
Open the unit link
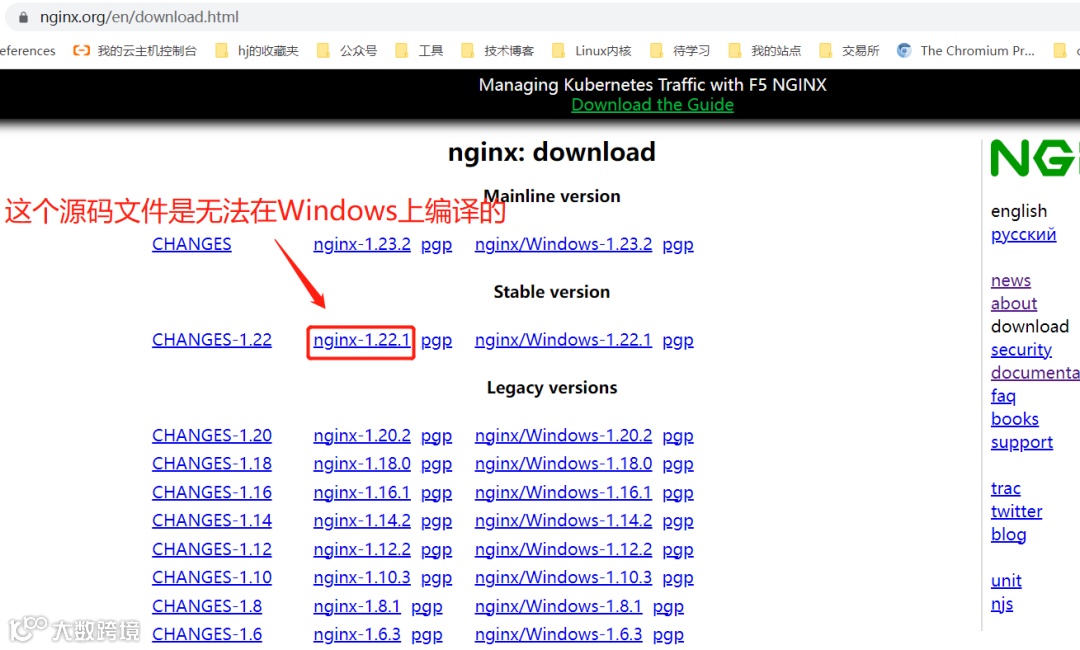coord(1006,581)
